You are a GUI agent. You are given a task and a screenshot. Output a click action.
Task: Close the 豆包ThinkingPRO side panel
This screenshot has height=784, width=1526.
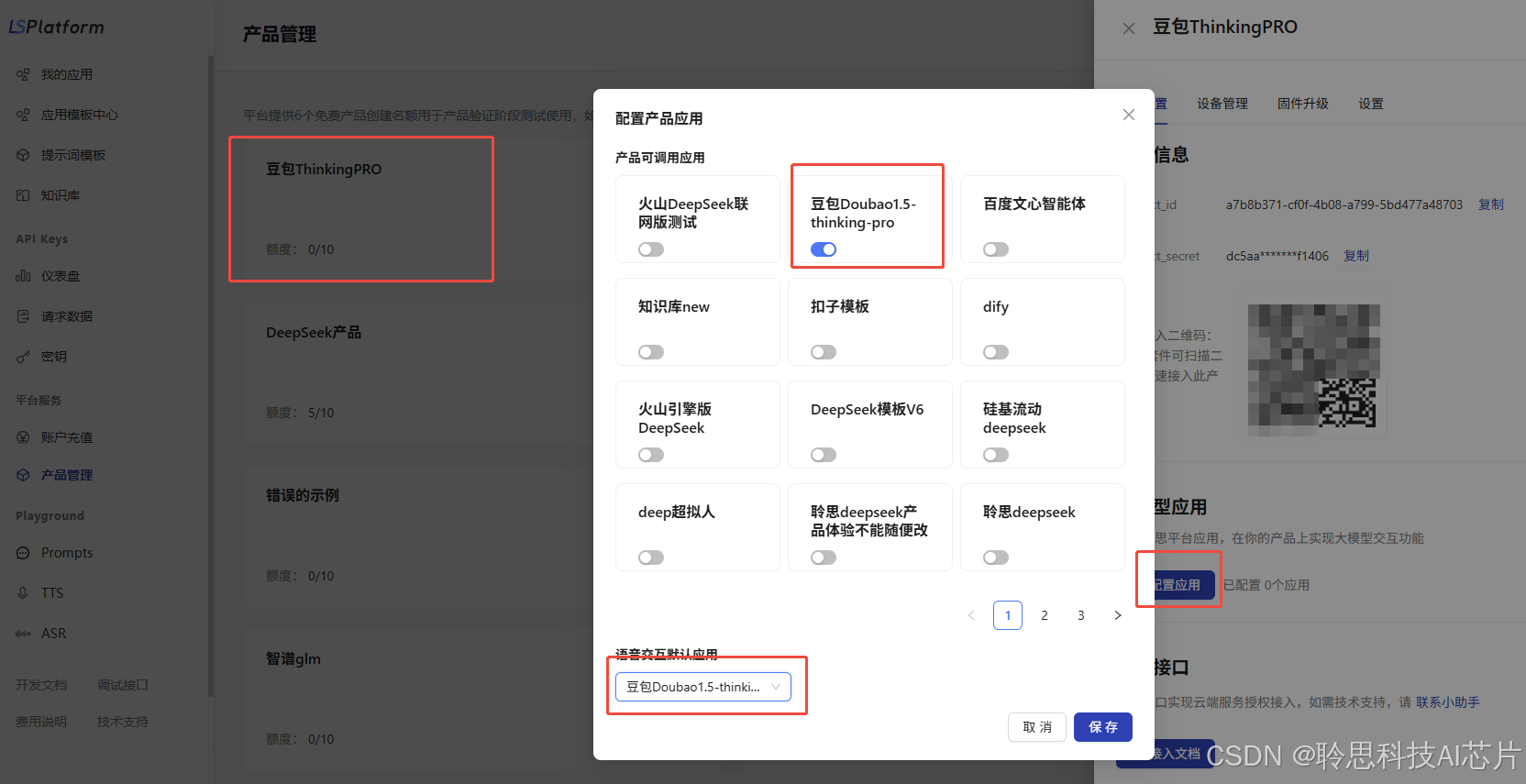1129,28
